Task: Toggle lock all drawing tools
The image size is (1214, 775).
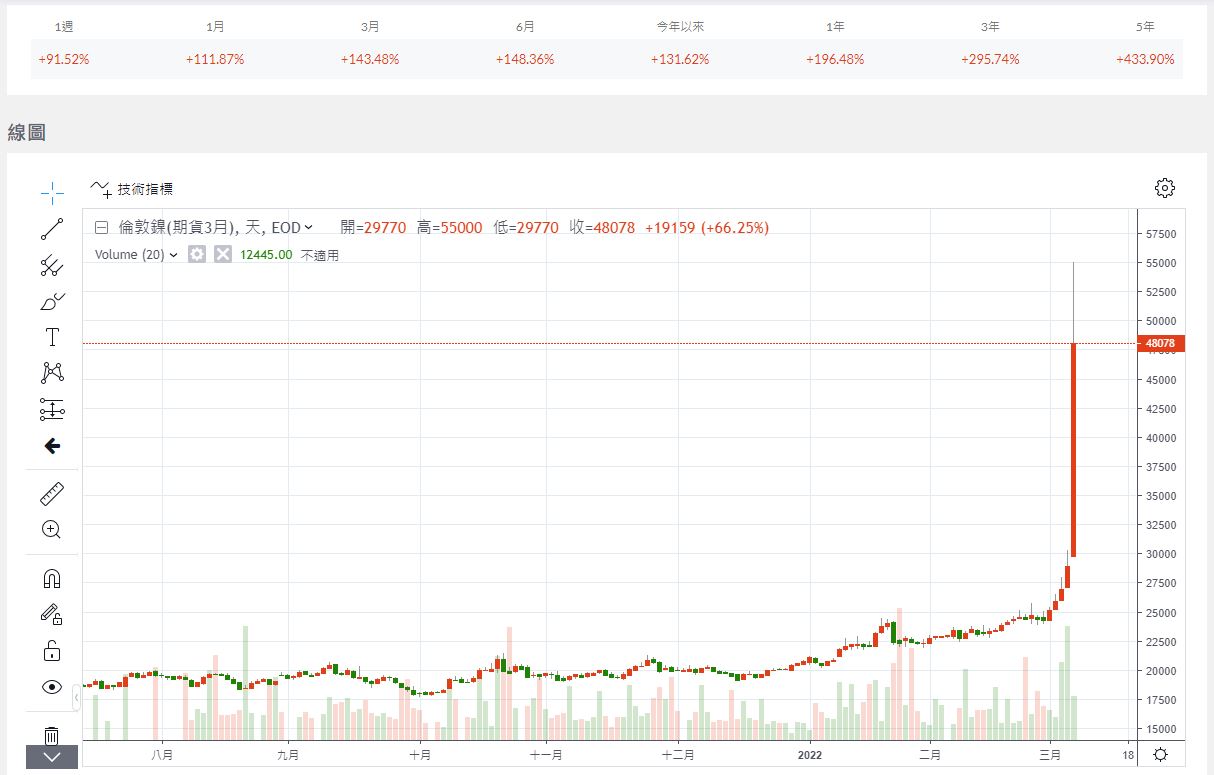Action: click(x=52, y=651)
